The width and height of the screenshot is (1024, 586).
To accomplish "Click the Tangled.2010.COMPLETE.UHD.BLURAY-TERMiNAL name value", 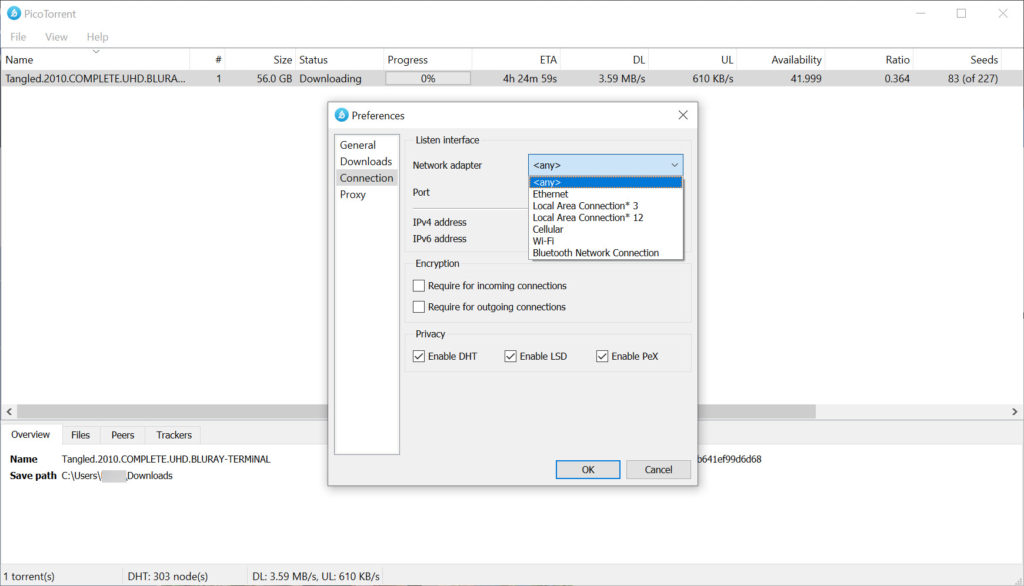I will (x=166, y=459).
